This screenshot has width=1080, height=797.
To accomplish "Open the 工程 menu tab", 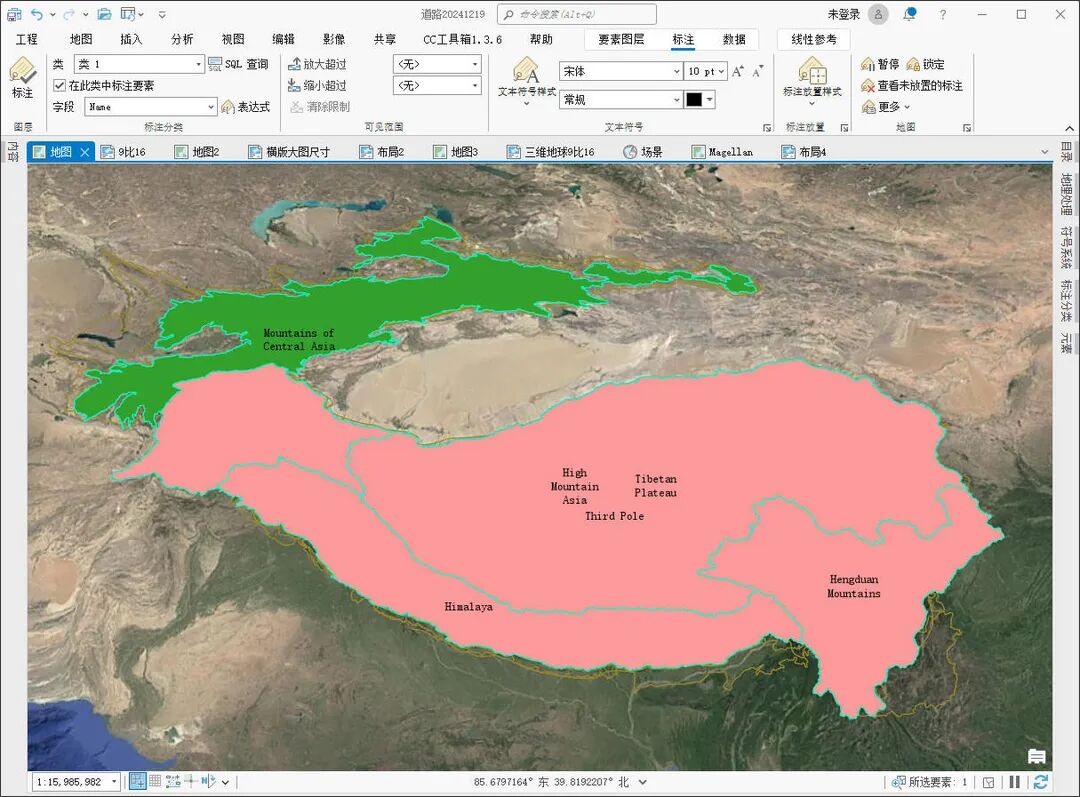I will pyautogui.click(x=27, y=39).
